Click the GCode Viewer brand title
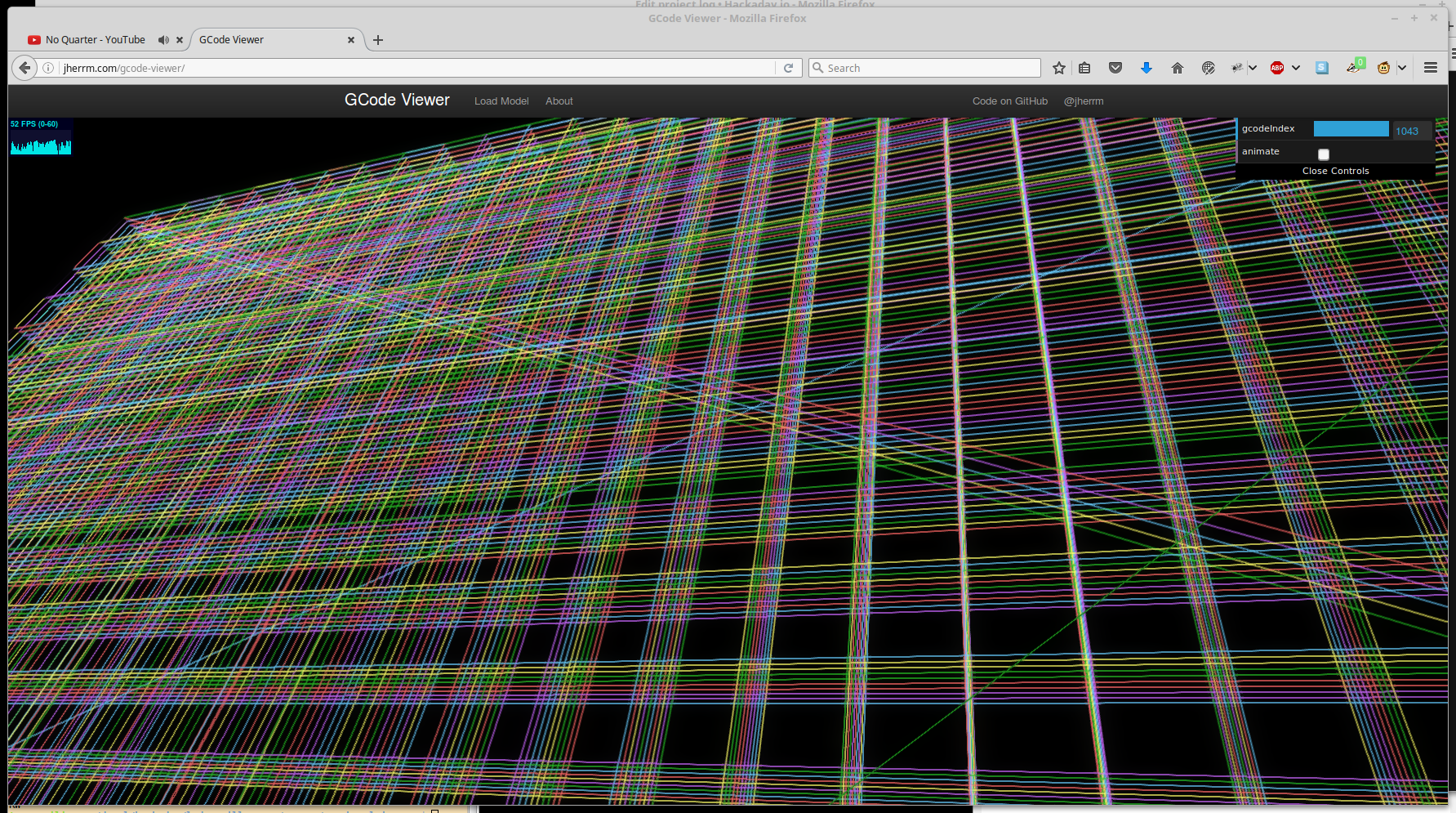This screenshot has height=813, width=1456. click(397, 100)
